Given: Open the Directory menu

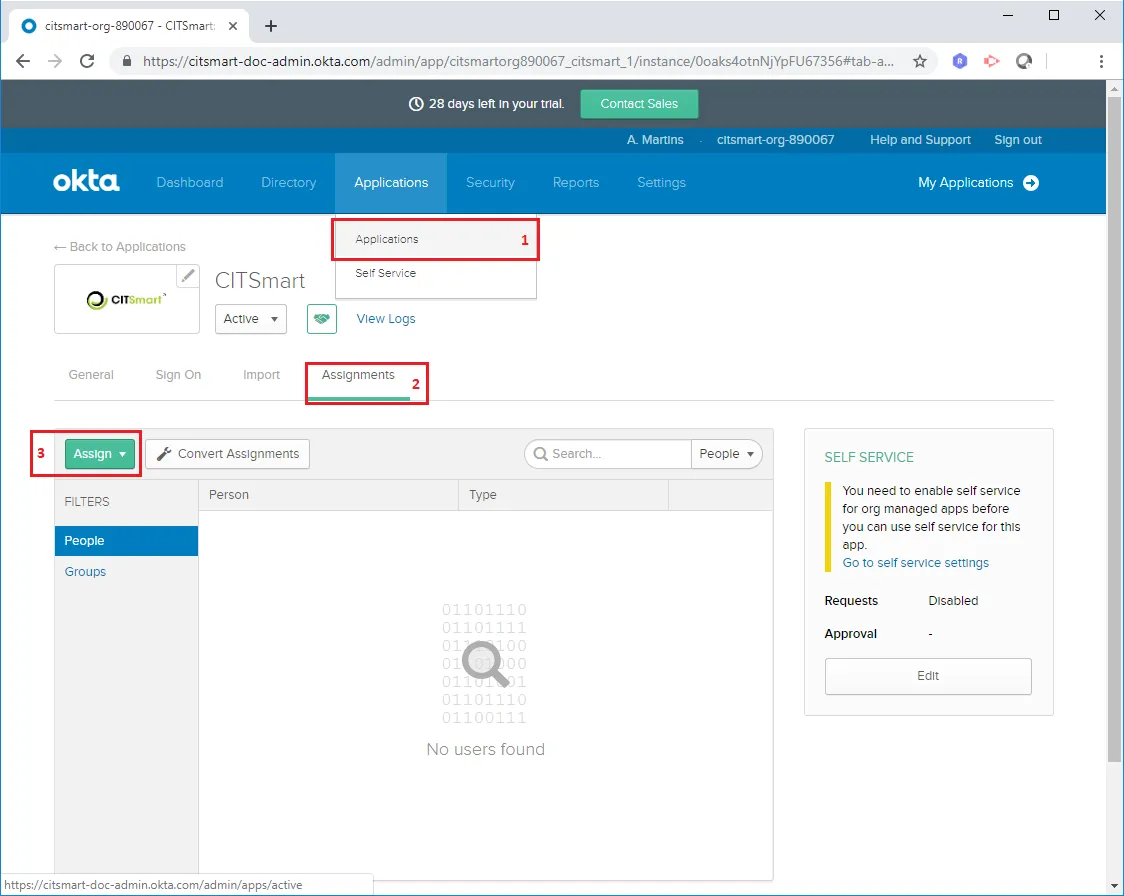Looking at the screenshot, I should tap(288, 183).
